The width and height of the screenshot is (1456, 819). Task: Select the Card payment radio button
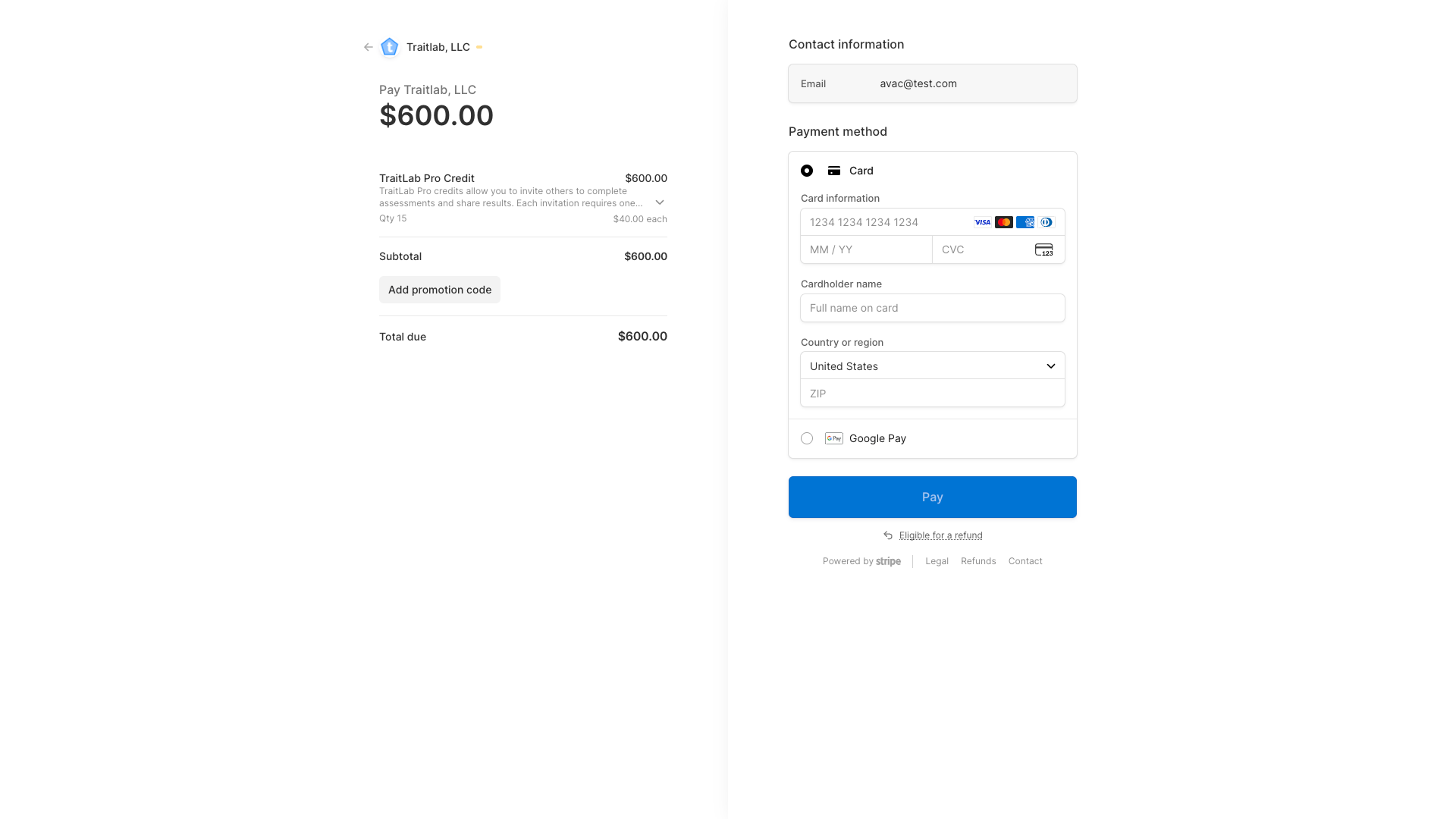point(807,171)
